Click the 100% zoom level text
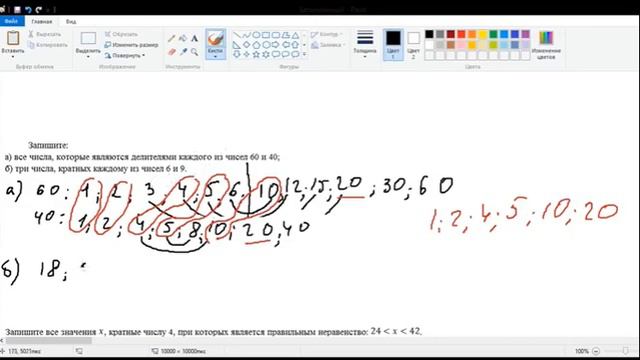The image size is (640, 360). pyautogui.click(x=581, y=351)
